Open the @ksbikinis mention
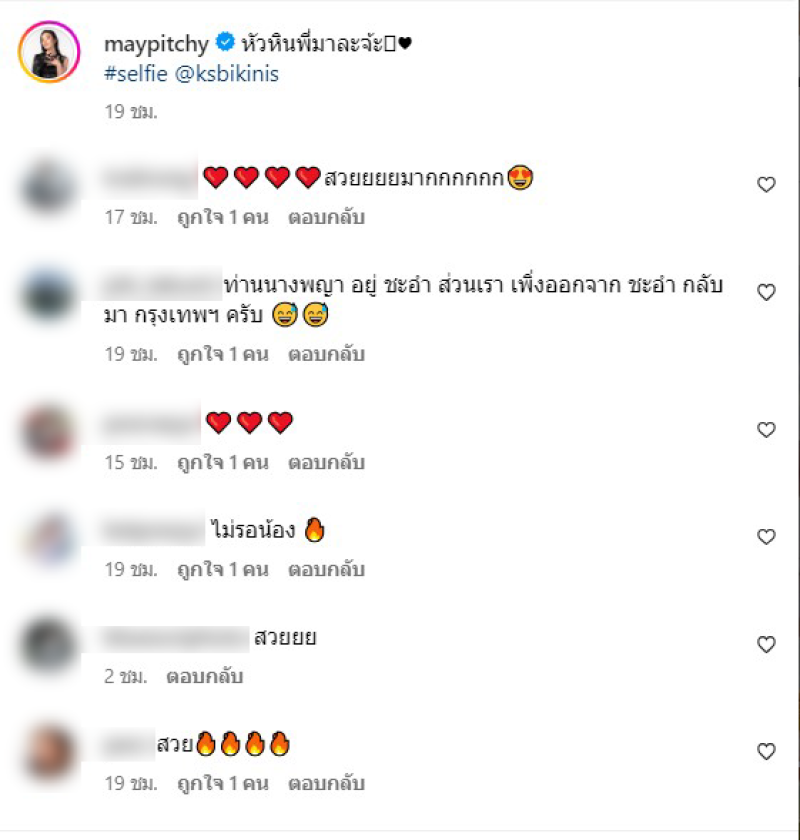This screenshot has height=840, width=800. pyautogui.click(x=227, y=73)
